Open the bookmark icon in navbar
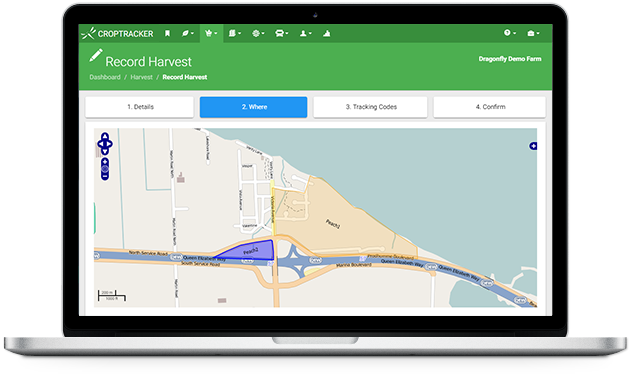 click(167, 33)
